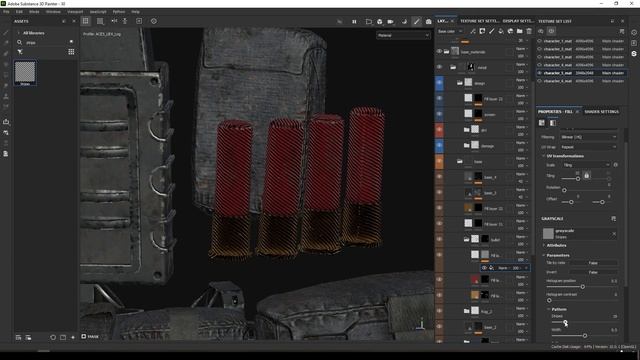Click the grid display icon in top toolbar
Viewport: 640px width, 360px height.
tap(85, 21)
